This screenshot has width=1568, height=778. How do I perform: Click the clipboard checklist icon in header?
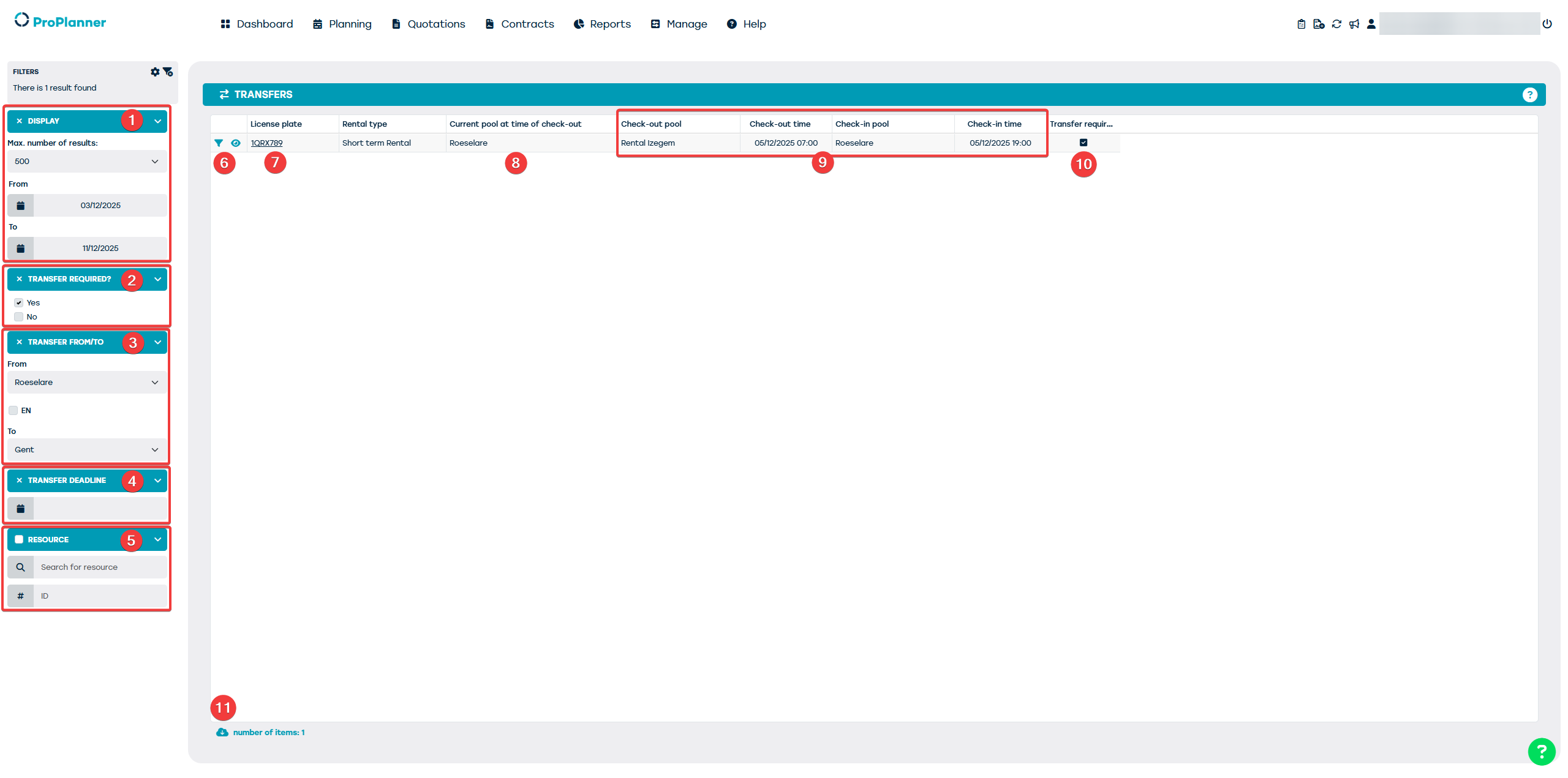pyautogui.click(x=1301, y=24)
